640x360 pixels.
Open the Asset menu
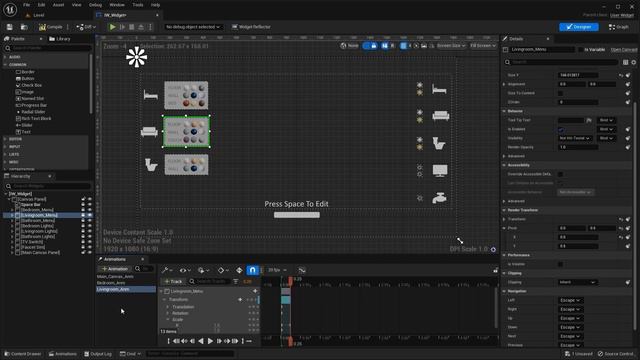tap(58, 5)
